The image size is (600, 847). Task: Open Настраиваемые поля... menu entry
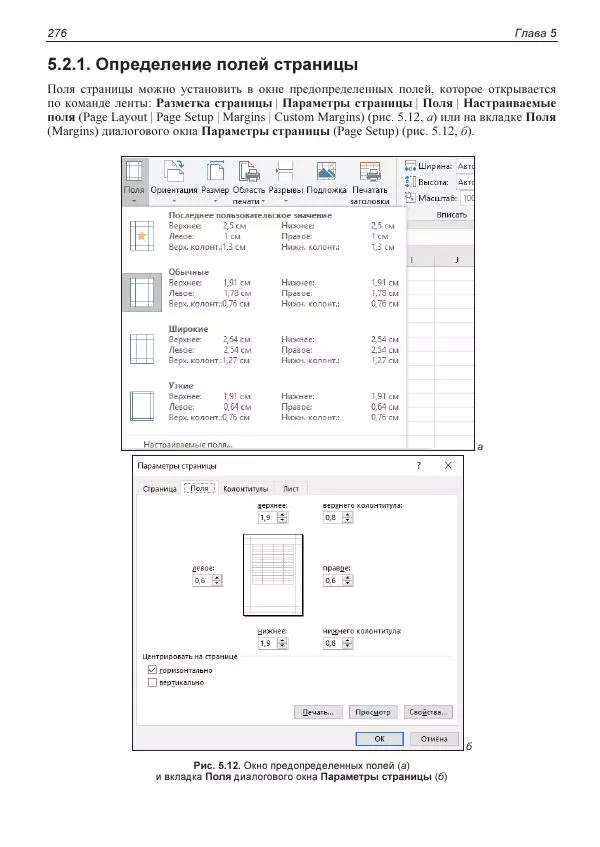click(x=187, y=443)
